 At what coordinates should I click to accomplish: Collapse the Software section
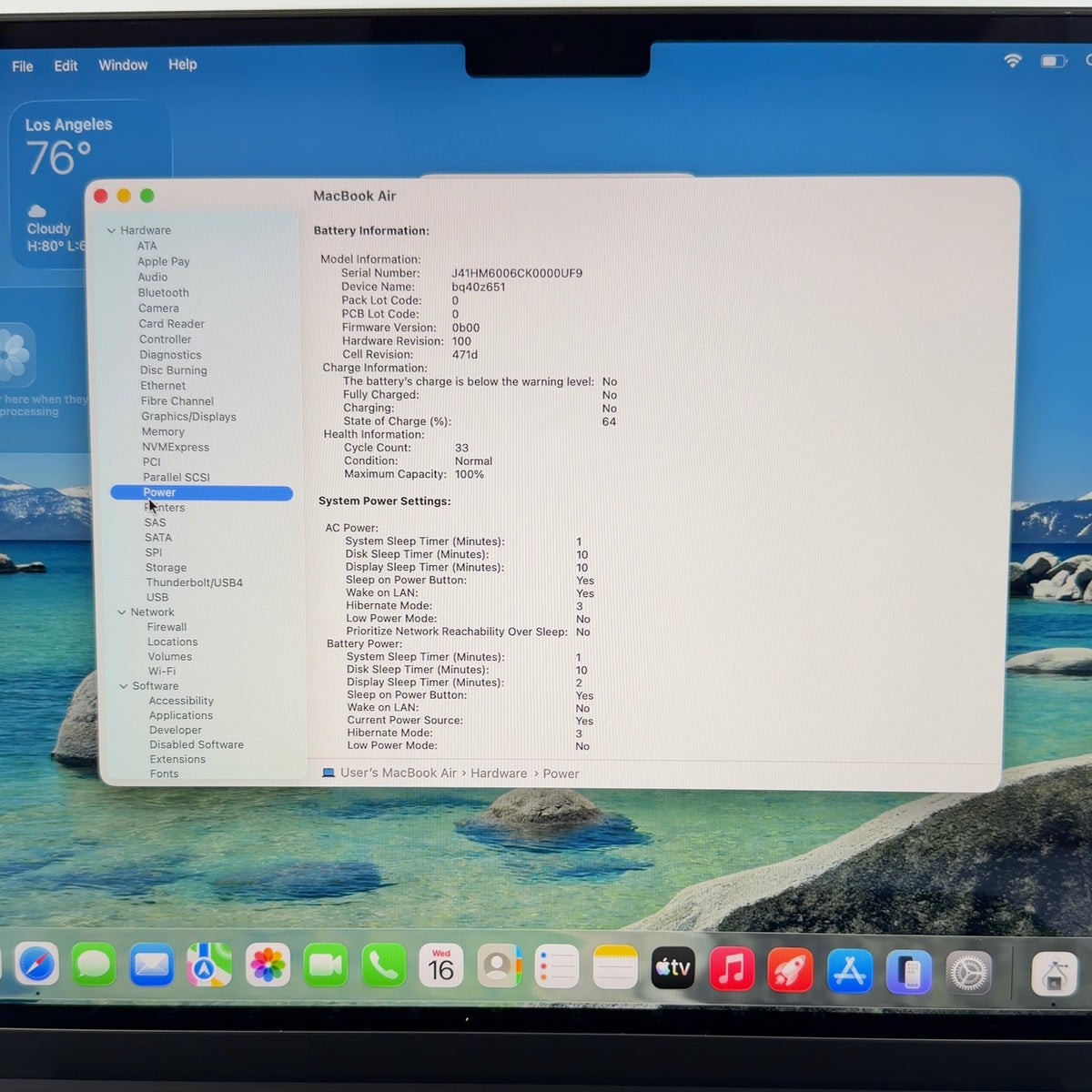pyautogui.click(x=124, y=686)
